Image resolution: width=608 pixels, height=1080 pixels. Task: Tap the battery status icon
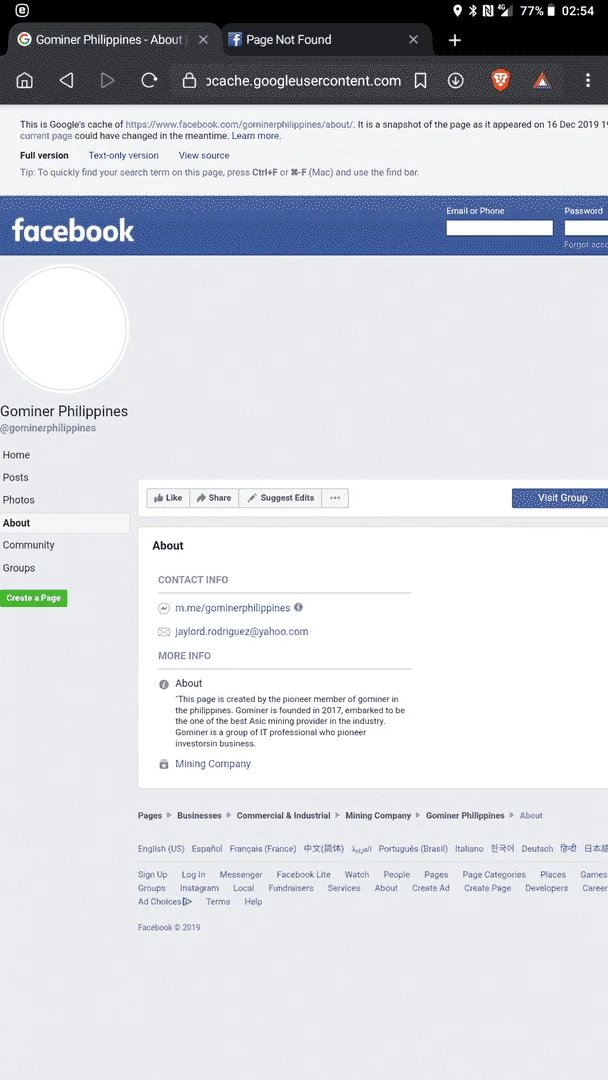tap(551, 10)
